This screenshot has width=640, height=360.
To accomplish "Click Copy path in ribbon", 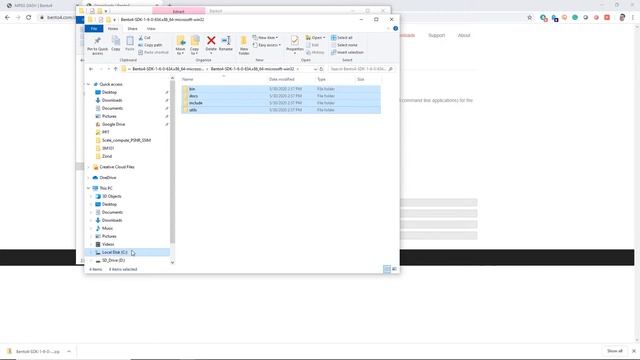I will (150, 45).
